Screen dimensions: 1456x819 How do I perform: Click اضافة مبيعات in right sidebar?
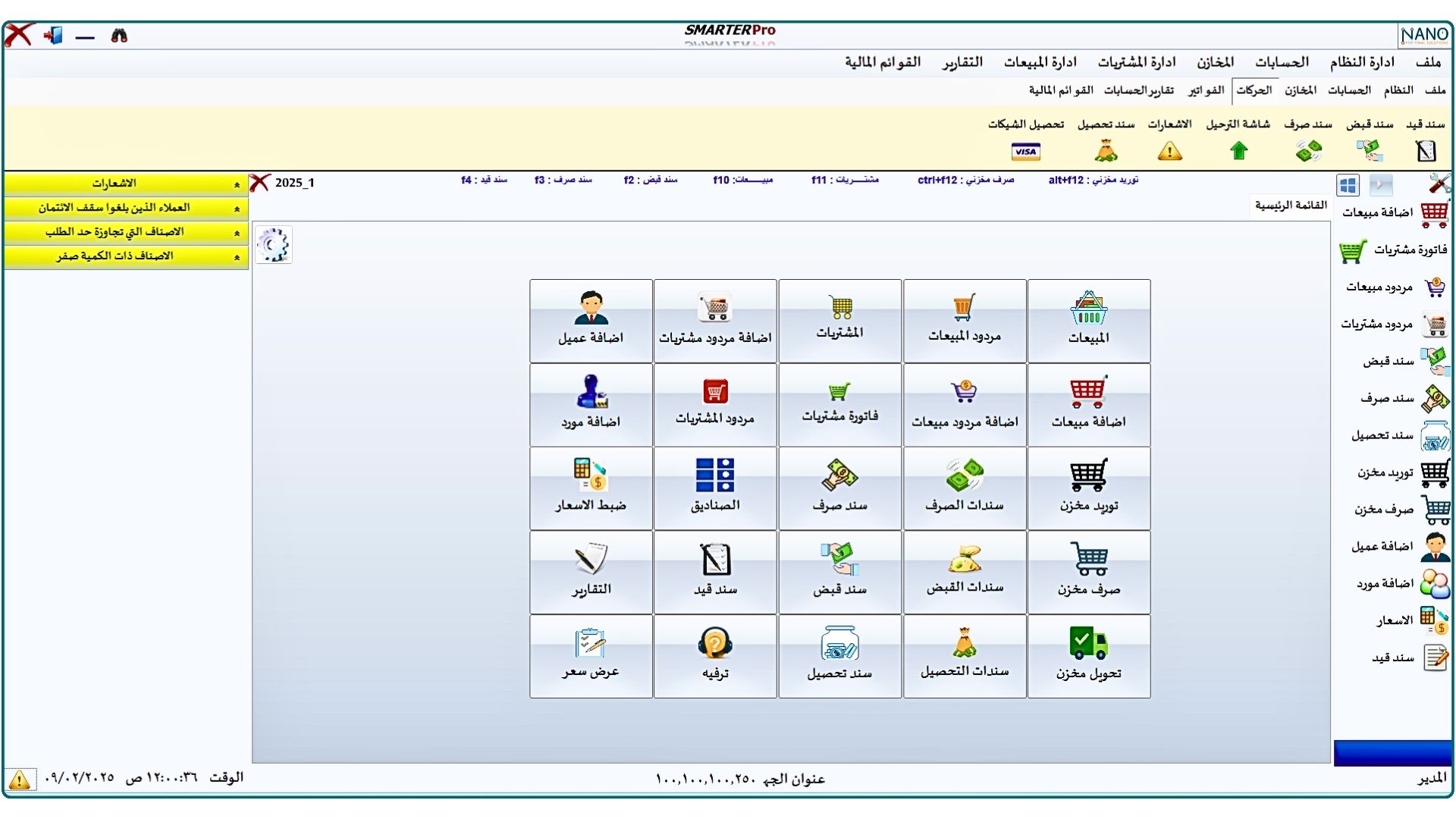click(x=1395, y=213)
